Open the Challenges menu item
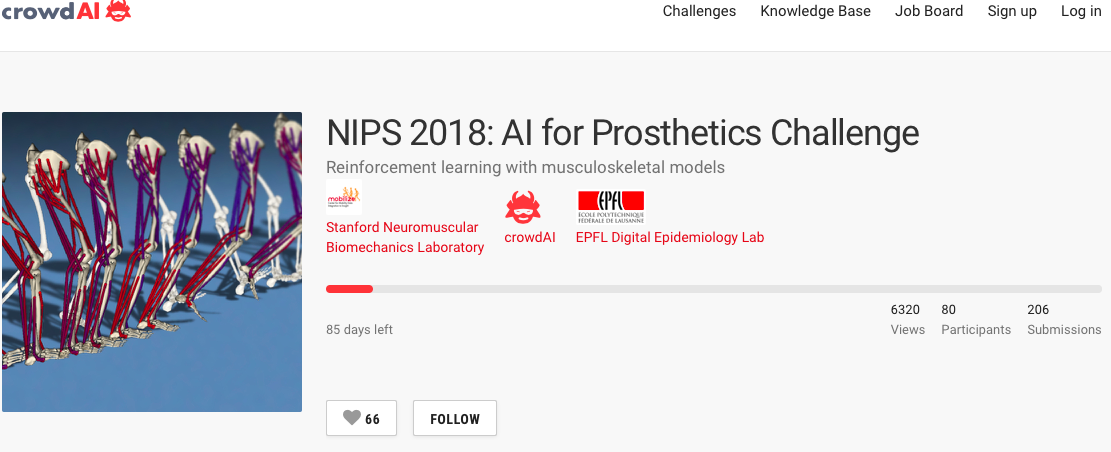 tap(699, 12)
